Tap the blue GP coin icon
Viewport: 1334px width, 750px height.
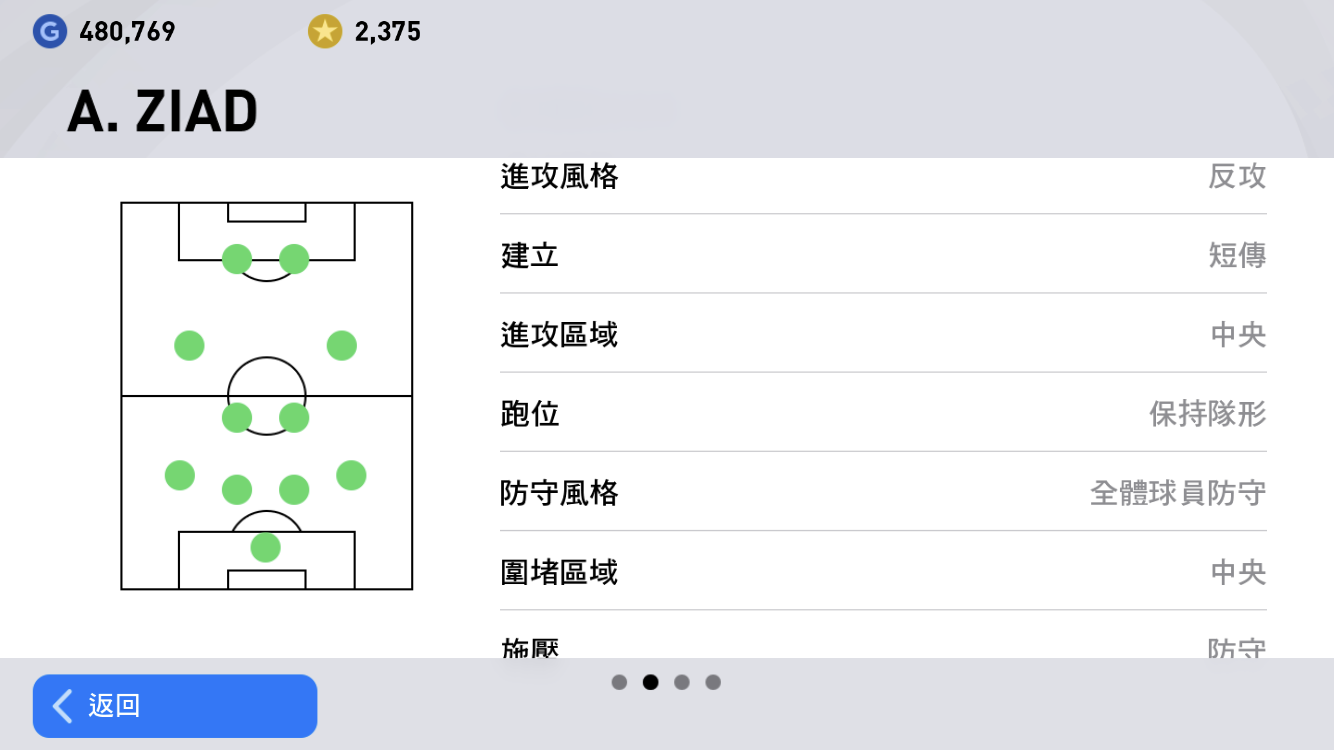click(x=49, y=32)
